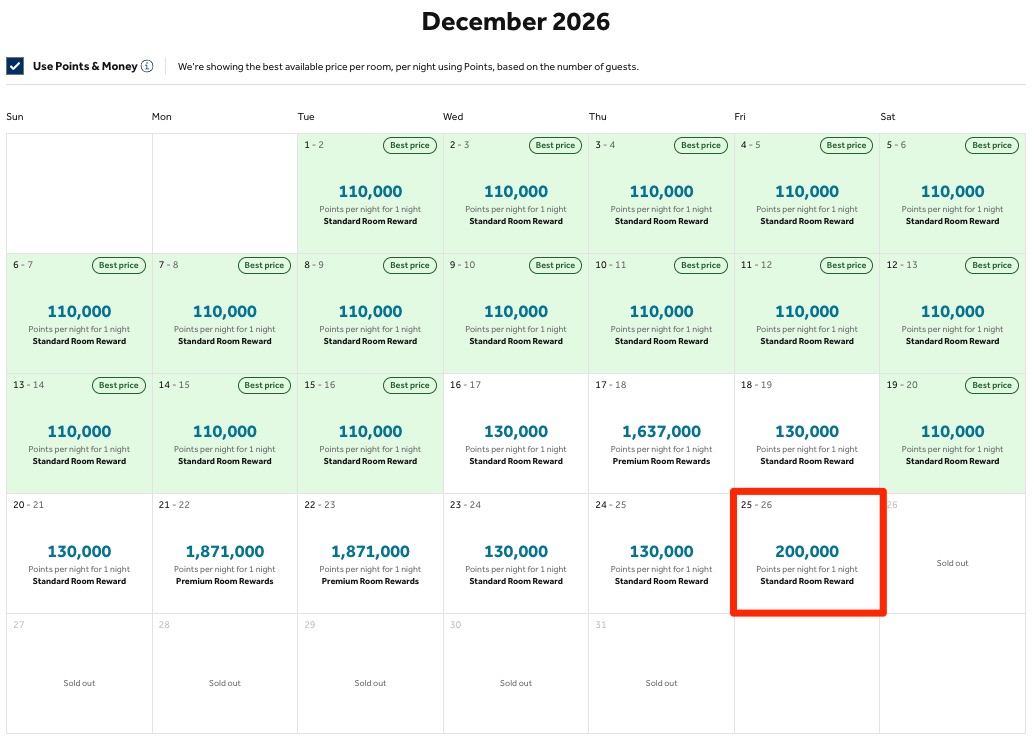Select December 18 showing 130,000 points
1034x741 pixels.
tap(806, 431)
